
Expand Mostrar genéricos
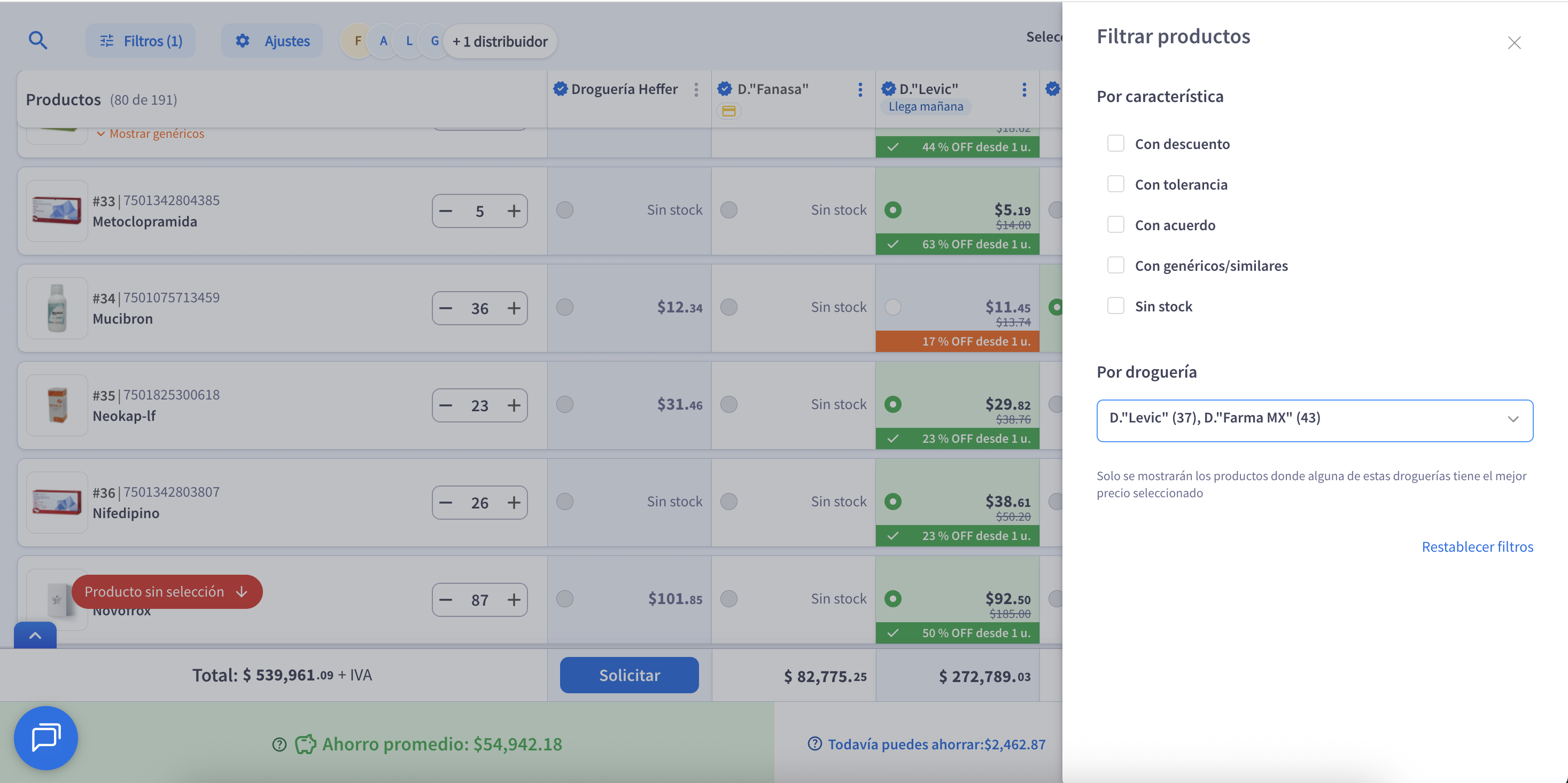[150, 134]
